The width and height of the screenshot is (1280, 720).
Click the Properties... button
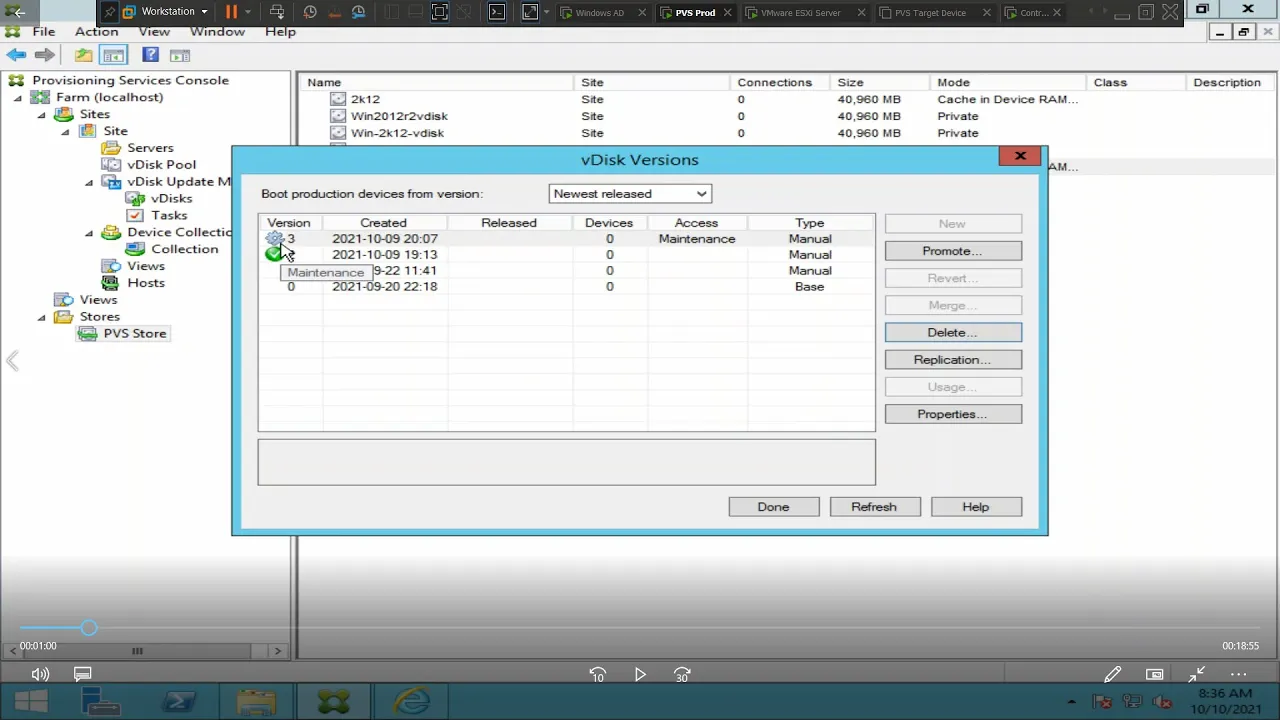(953, 414)
